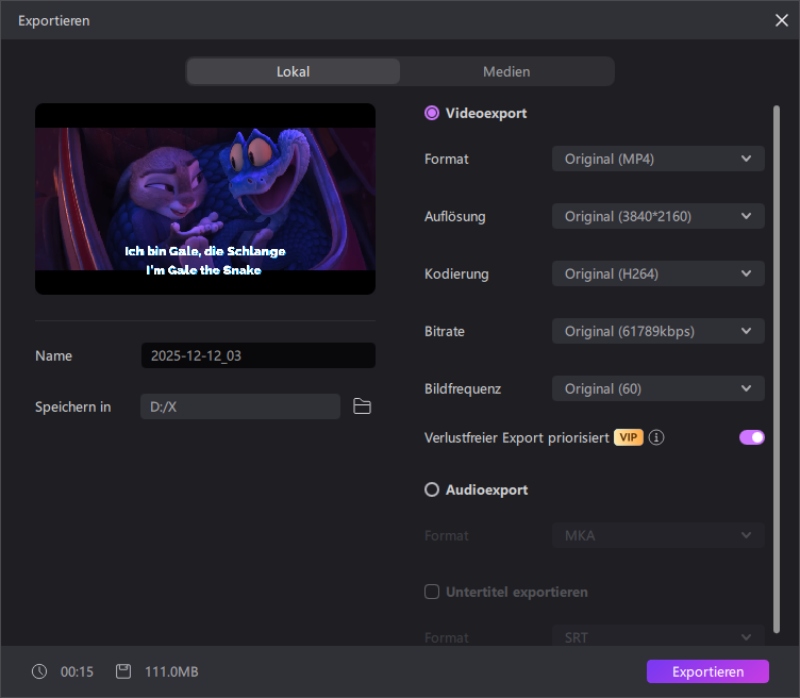Select the Audioexport radio button
Viewport: 800px width, 698px height.
432,490
